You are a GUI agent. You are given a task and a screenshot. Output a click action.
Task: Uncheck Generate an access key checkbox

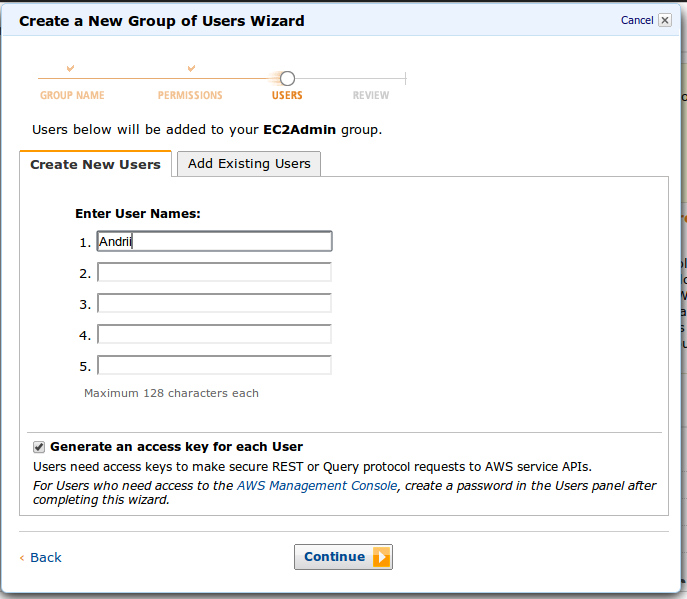(x=39, y=447)
